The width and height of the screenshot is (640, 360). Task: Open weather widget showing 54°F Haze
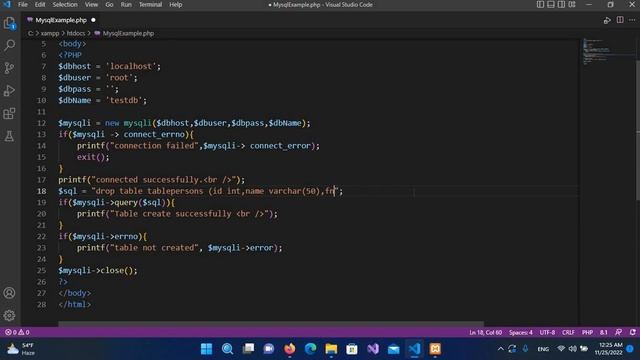21,349
